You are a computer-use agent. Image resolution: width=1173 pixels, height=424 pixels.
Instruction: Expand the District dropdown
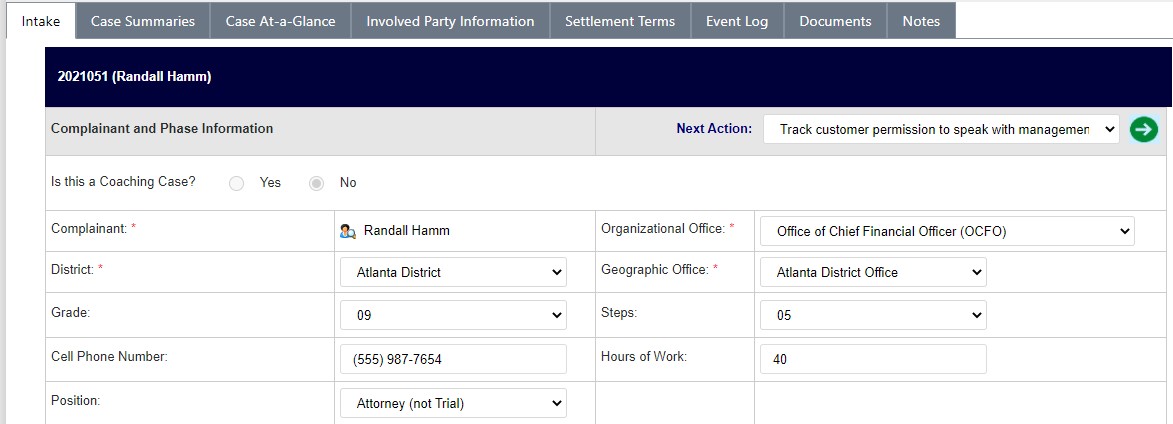coord(453,272)
